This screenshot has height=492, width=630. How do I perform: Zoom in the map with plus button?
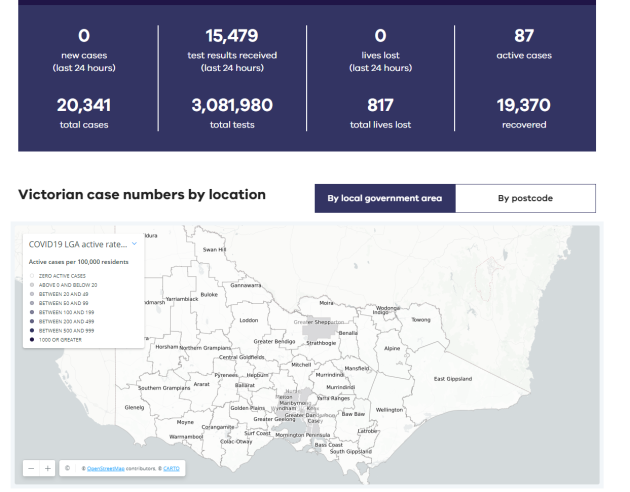[47, 468]
